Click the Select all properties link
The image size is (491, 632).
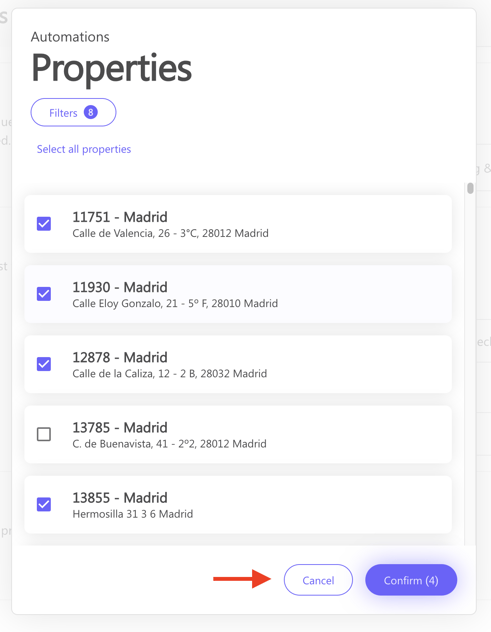[x=84, y=149]
